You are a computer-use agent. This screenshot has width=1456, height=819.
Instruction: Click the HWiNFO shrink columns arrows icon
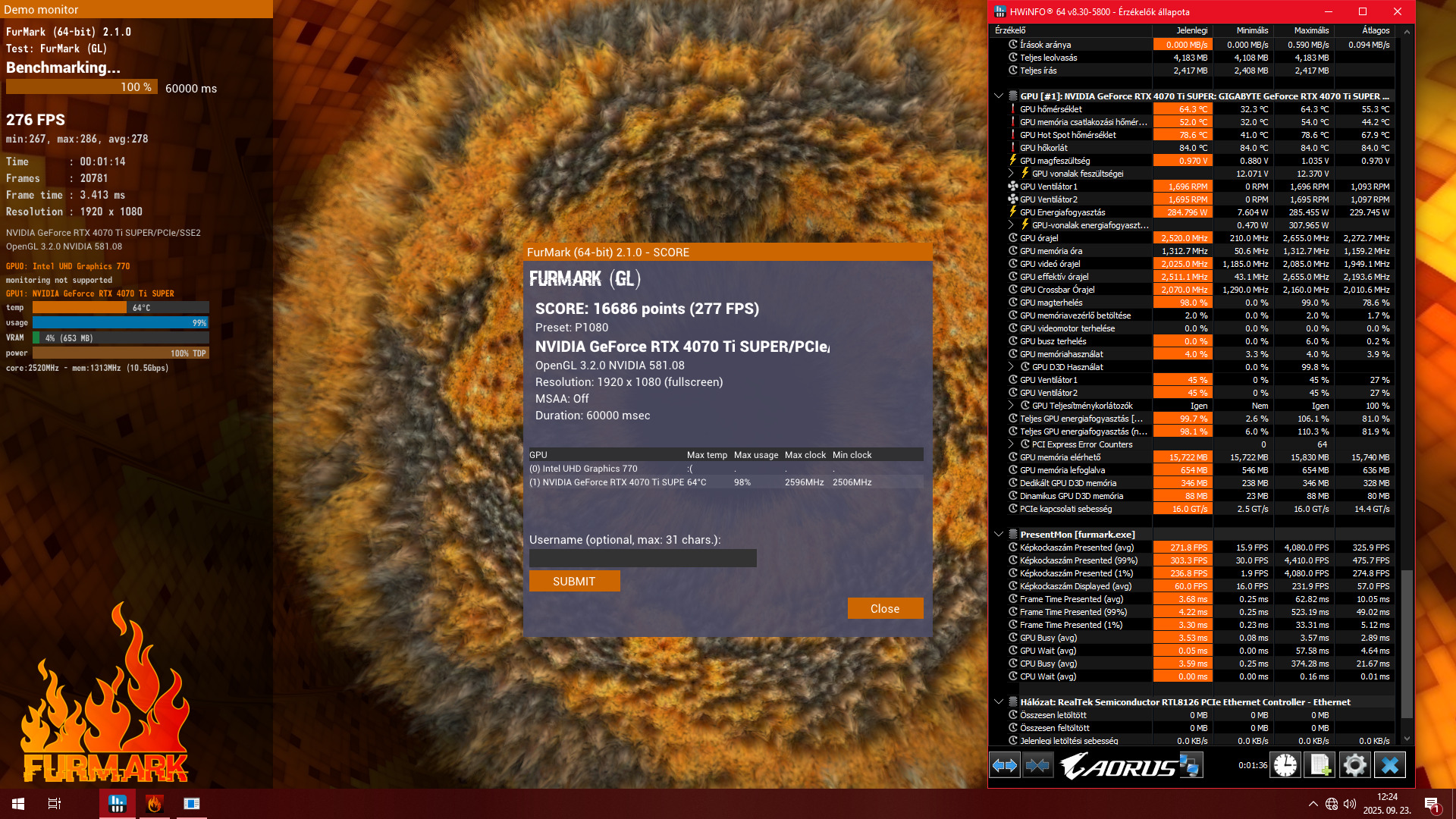click(x=1037, y=765)
